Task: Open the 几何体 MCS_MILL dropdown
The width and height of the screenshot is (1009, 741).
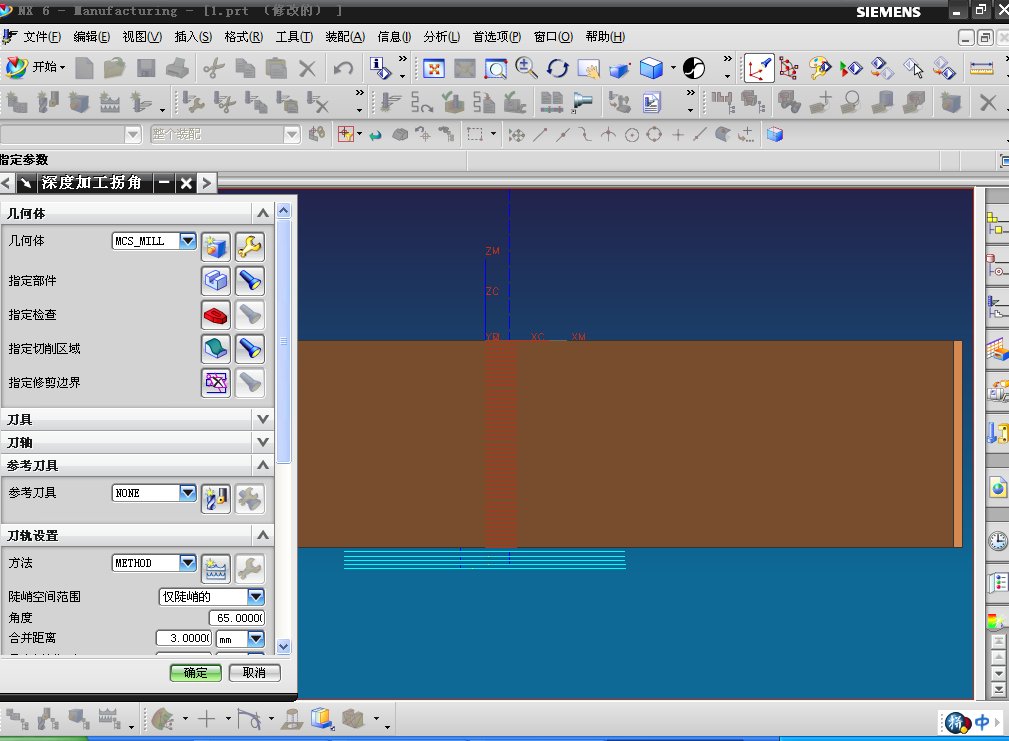Action: [x=187, y=241]
